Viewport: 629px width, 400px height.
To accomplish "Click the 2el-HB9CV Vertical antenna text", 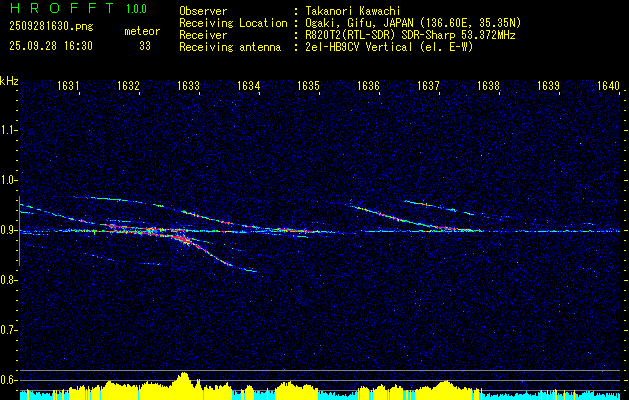I will [389, 47].
